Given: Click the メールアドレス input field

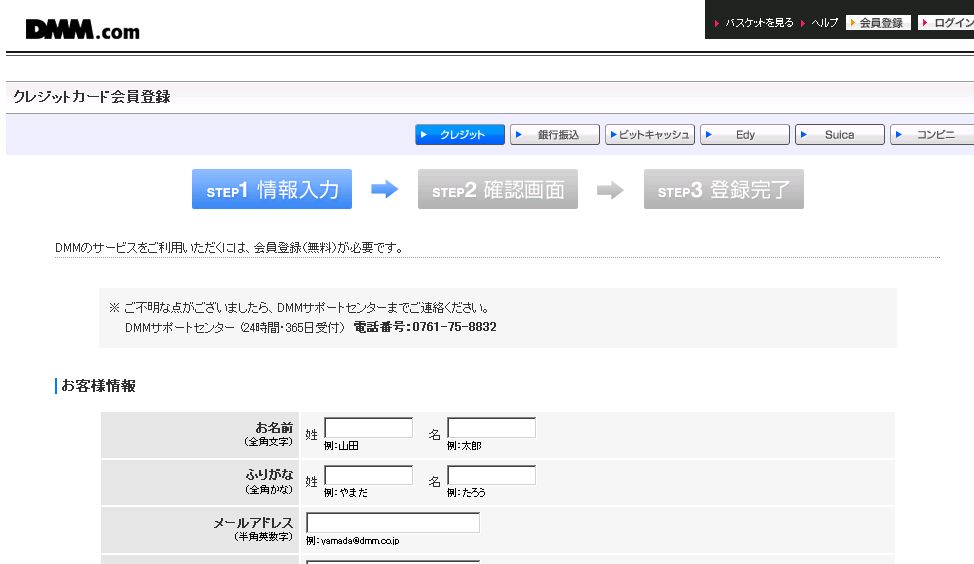Looking at the screenshot, I should [393, 522].
